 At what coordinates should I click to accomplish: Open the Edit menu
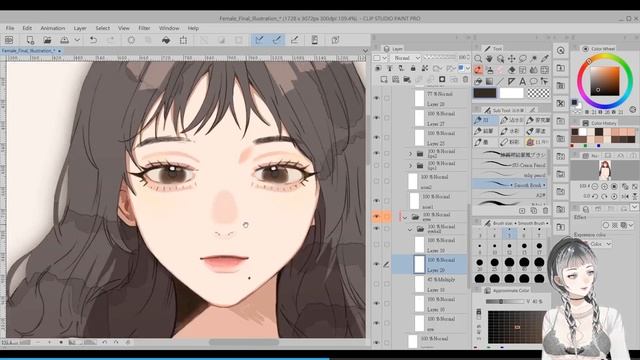tap(27, 28)
